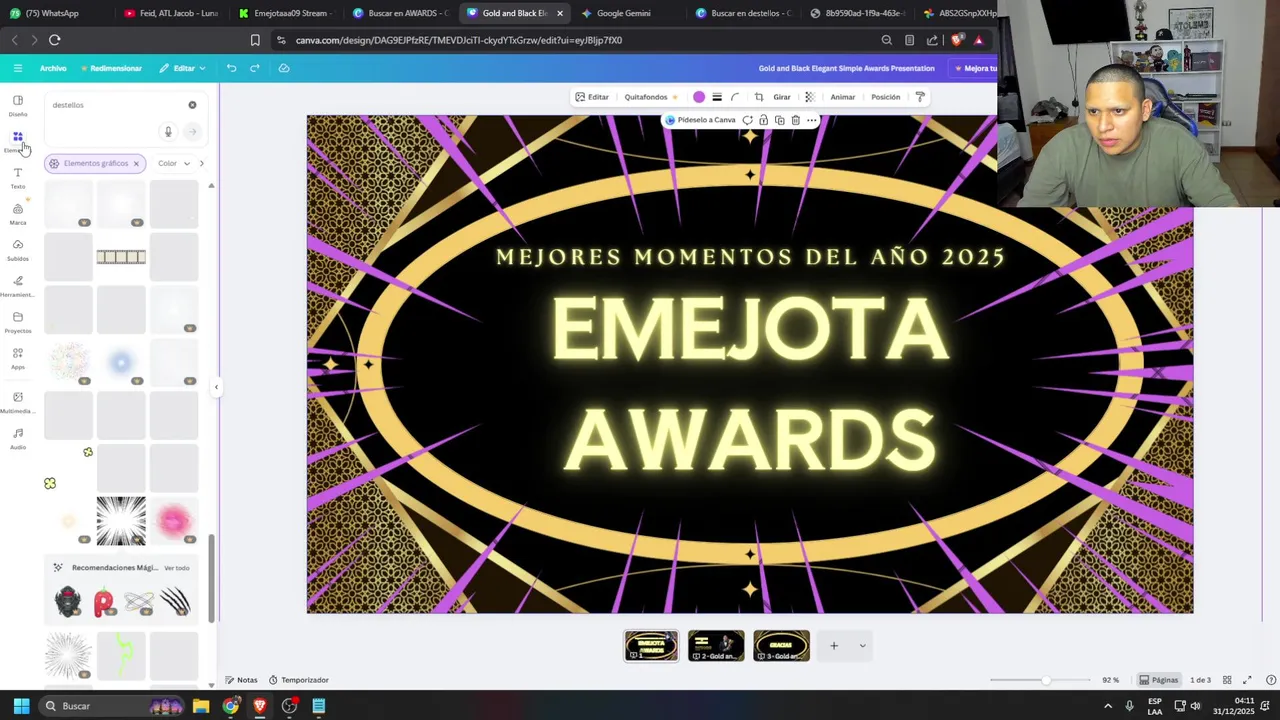Remove the Elementos gráficos filter chip
The height and width of the screenshot is (720, 1280).
[136, 163]
